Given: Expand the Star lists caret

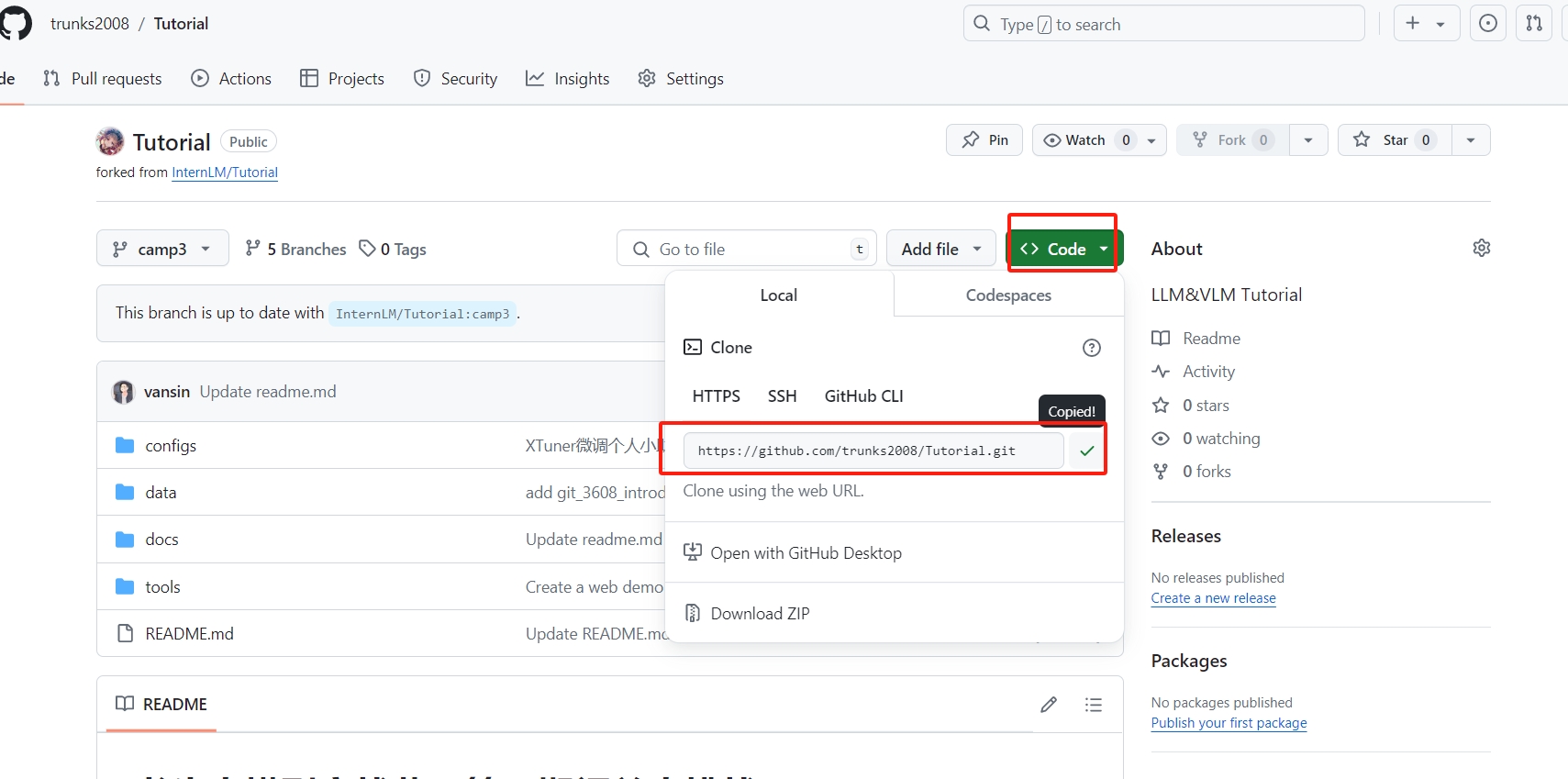Looking at the screenshot, I should [x=1471, y=140].
